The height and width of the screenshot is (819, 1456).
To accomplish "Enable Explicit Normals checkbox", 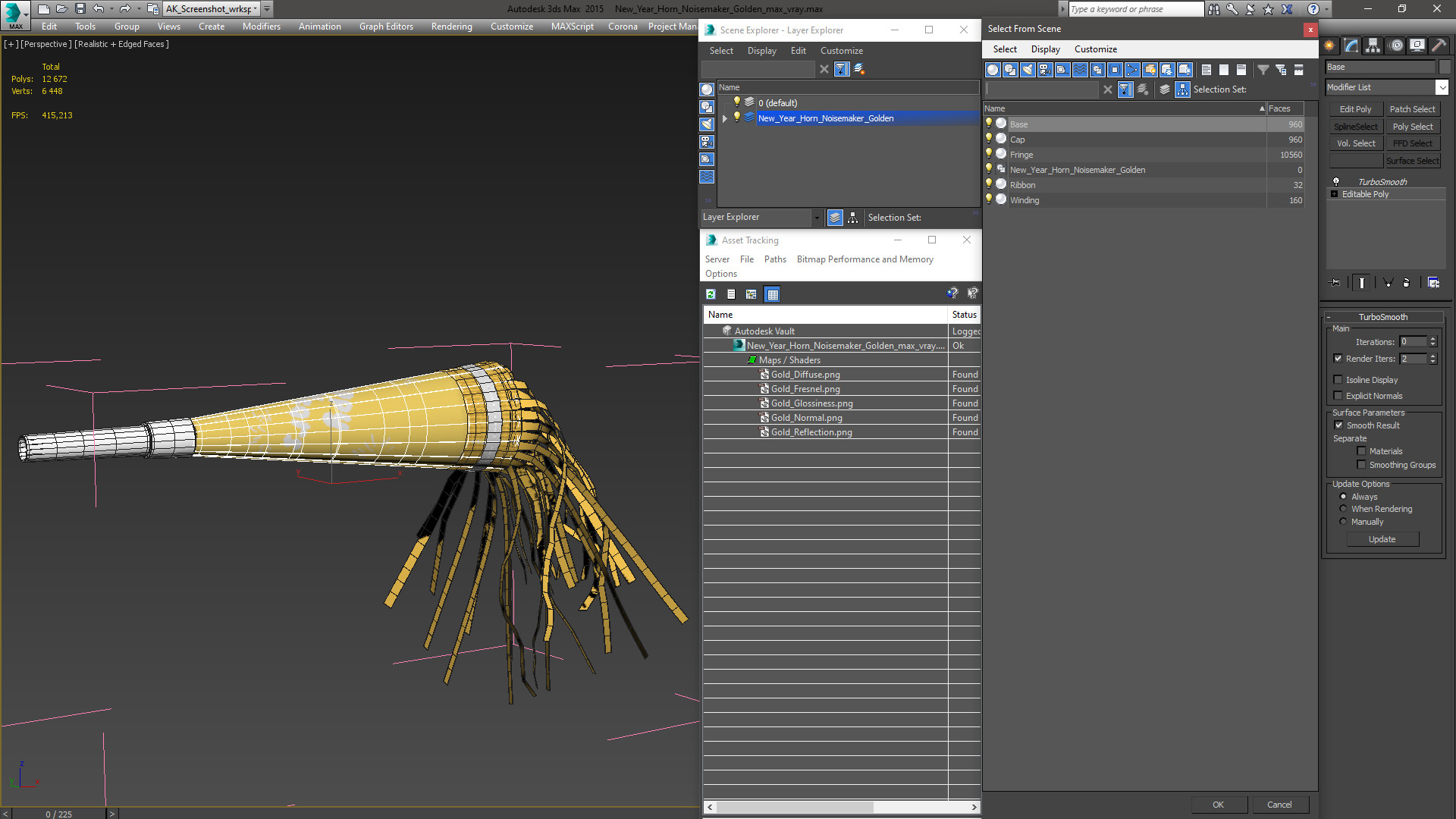I will 1338,396.
